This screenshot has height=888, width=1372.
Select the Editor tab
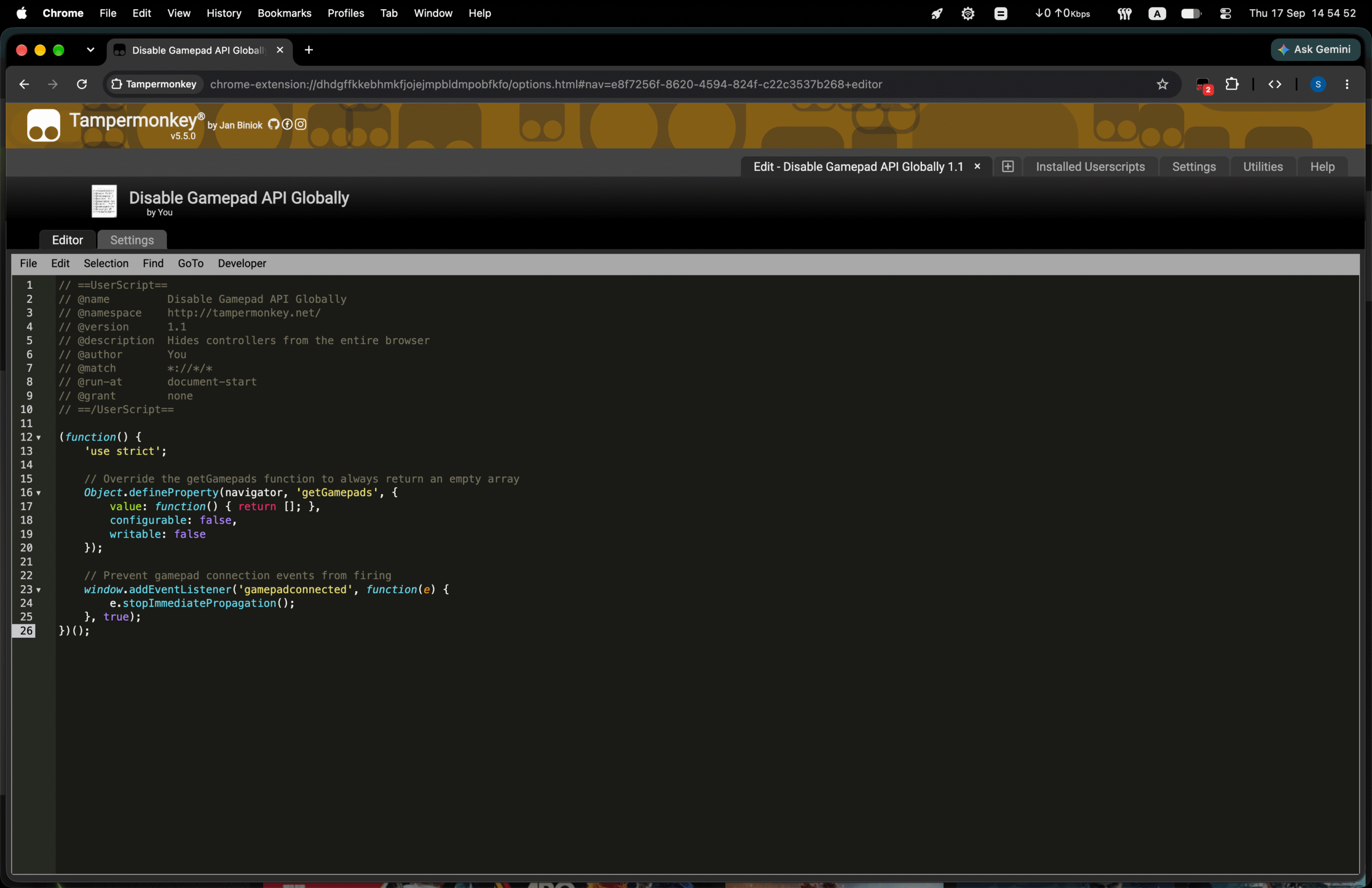[68, 240]
